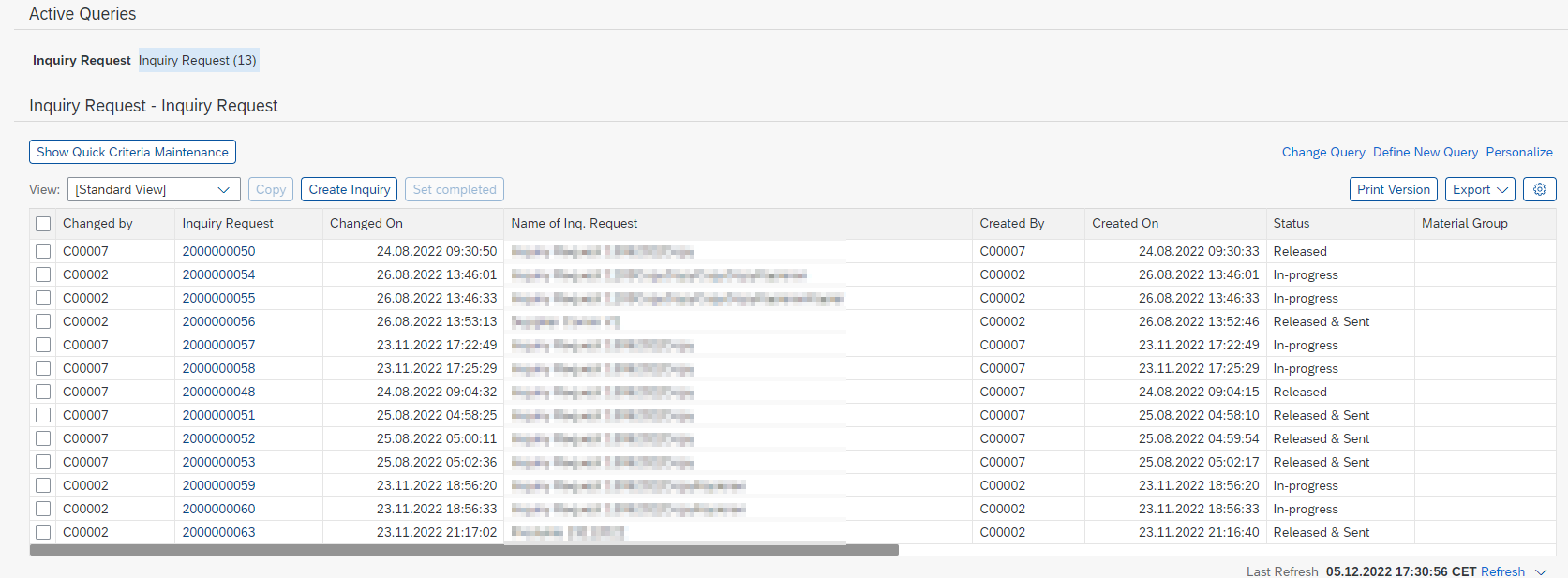Screen dimensions: 1568x578
Task: Click the Define New Query link
Action: pyautogui.click(x=1425, y=152)
